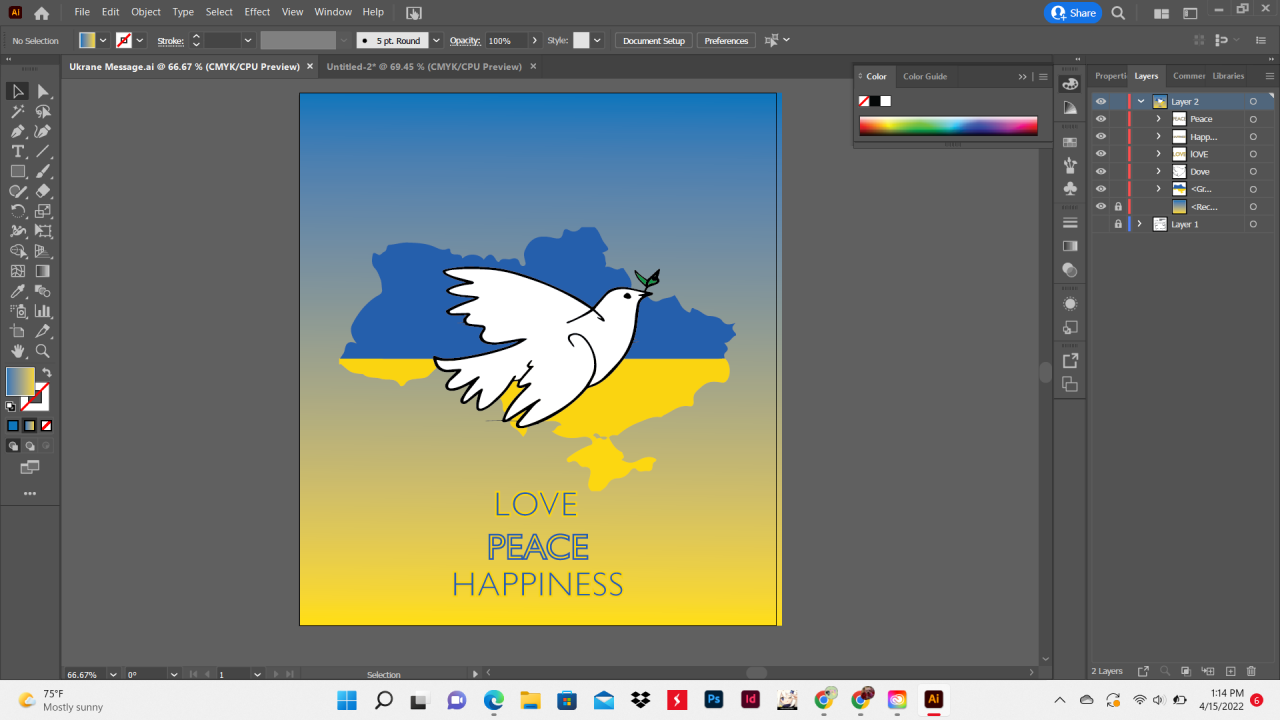Pick the Zoom tool in toolbar
The width and height of the screenshot is (1280, 720).
(43, 351)
